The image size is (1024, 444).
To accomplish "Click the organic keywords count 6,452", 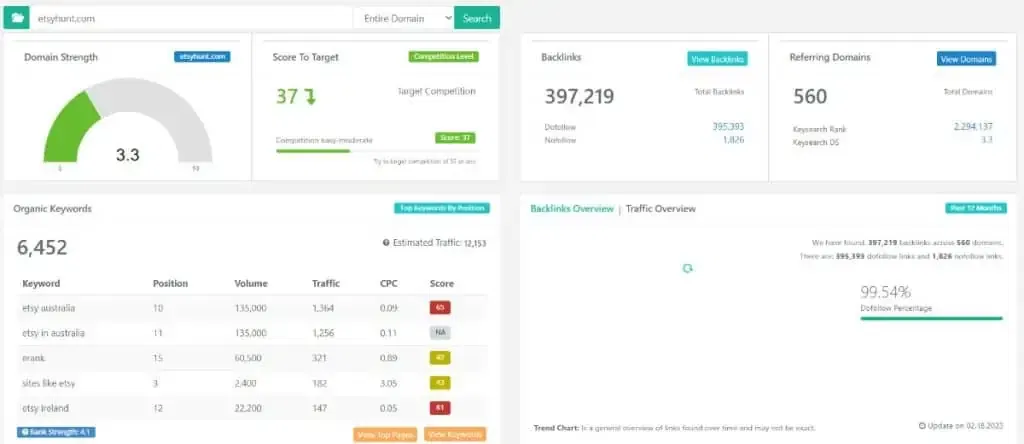I will 42,247.
